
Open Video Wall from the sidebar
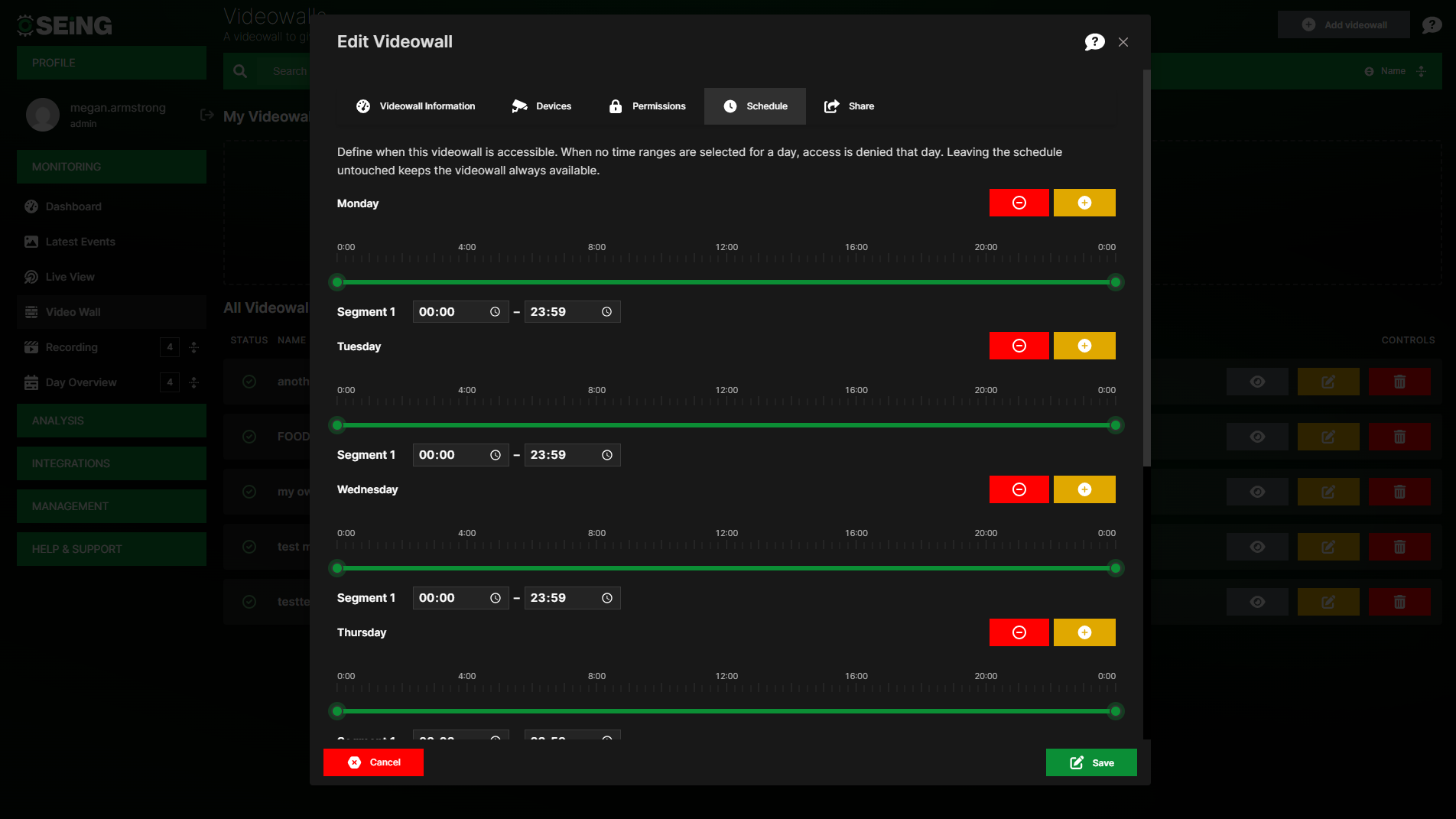[112, 312]
